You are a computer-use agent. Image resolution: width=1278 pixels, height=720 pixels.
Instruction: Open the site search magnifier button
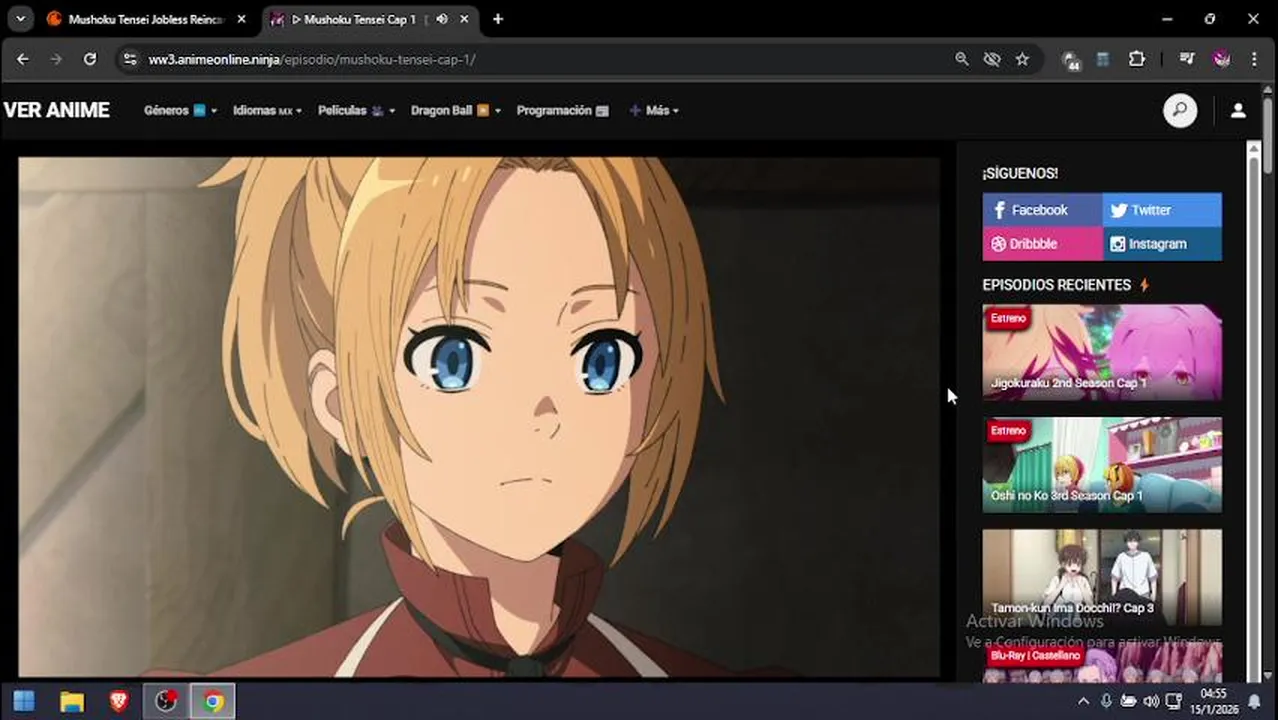1180,110
